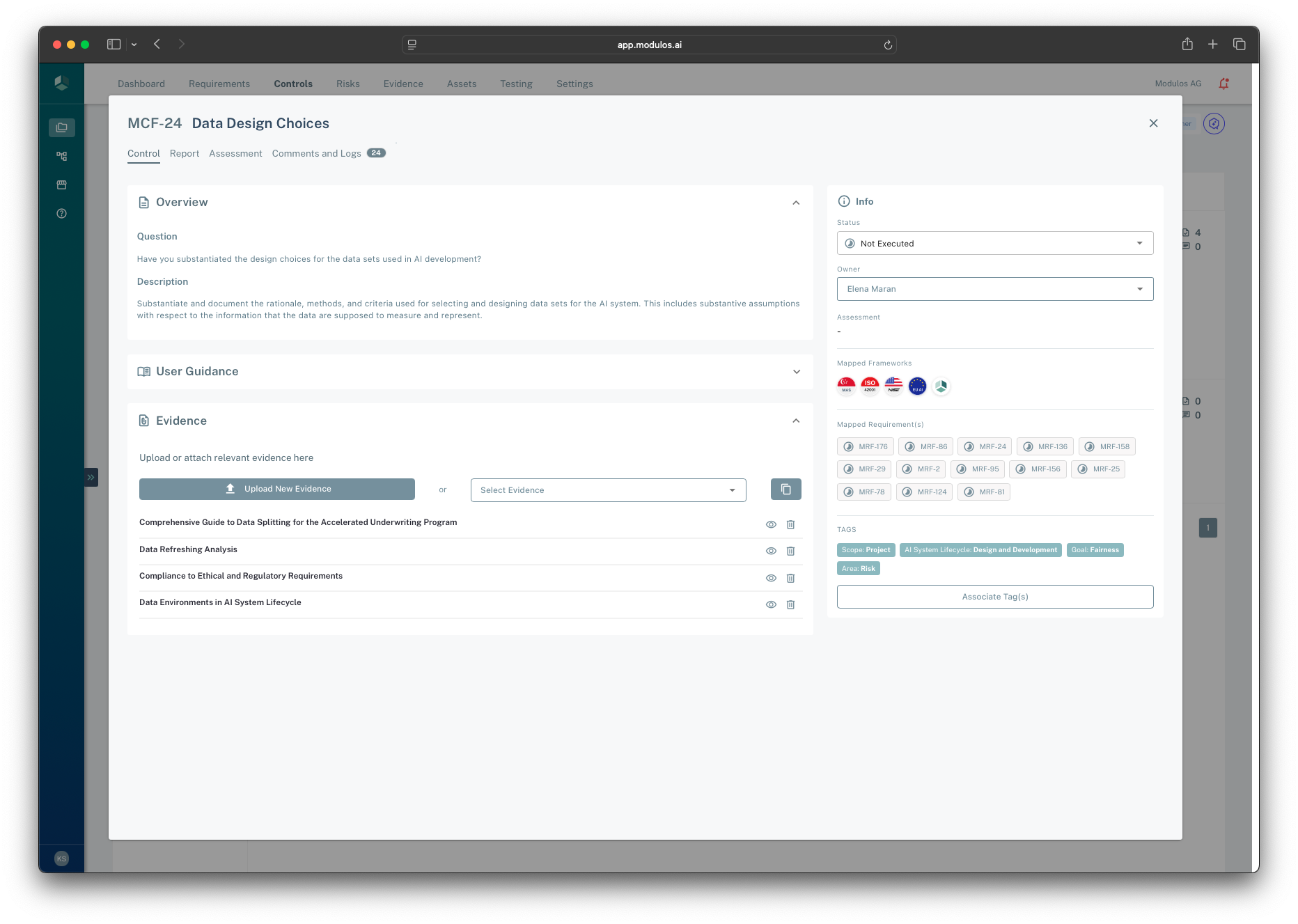This screenshot has height=924, width=1298.
Task: Open the Status dropdown showing Not Executed
Action: click(x=994, y=244)
